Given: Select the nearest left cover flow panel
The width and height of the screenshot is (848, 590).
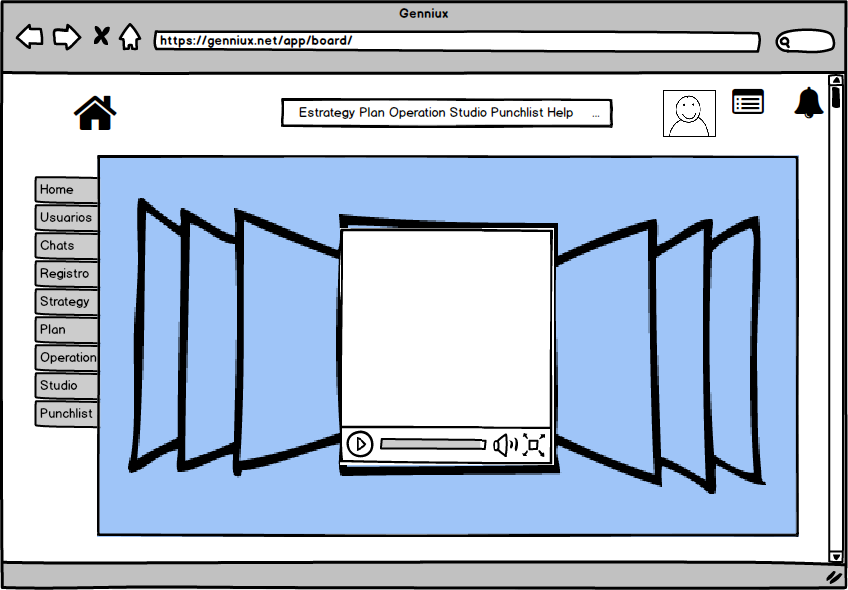Looking at the screenshot, I should 288,342.
